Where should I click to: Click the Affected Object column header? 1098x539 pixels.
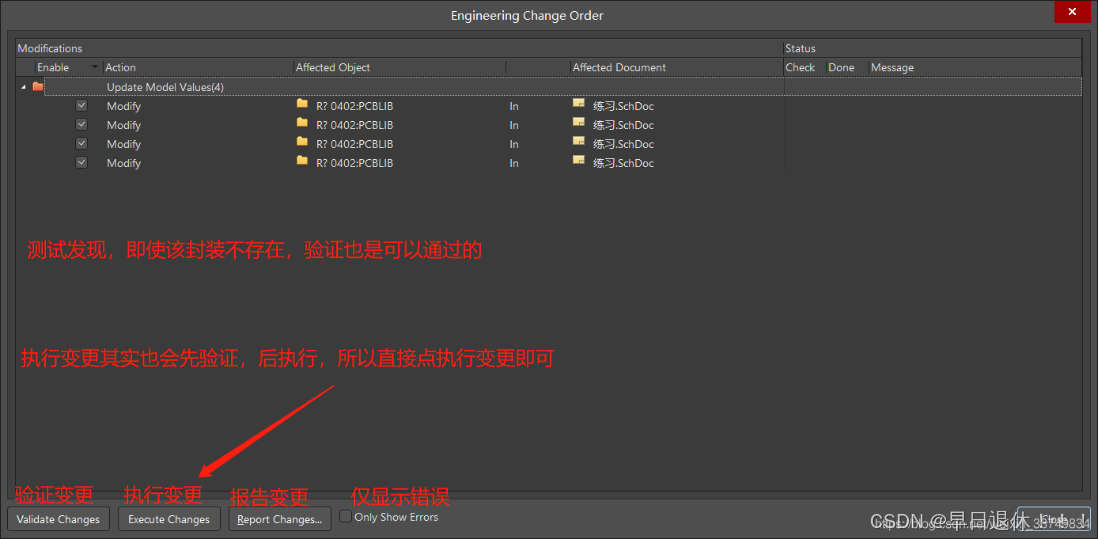pyautogui.click(x=400, y=67)
